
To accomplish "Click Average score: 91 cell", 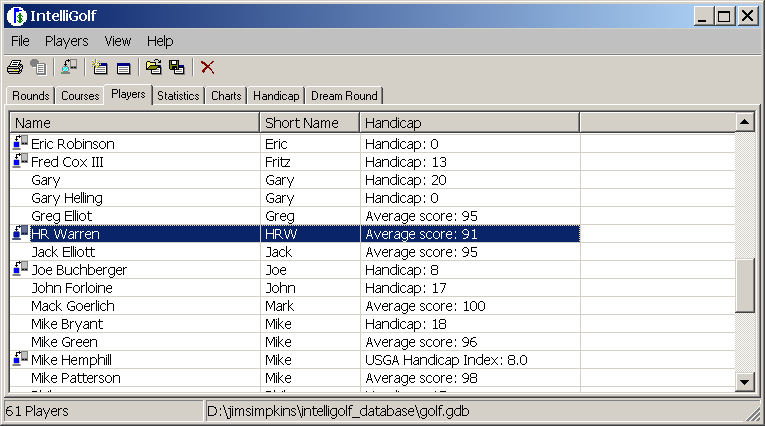I will (x=422, y=234).
